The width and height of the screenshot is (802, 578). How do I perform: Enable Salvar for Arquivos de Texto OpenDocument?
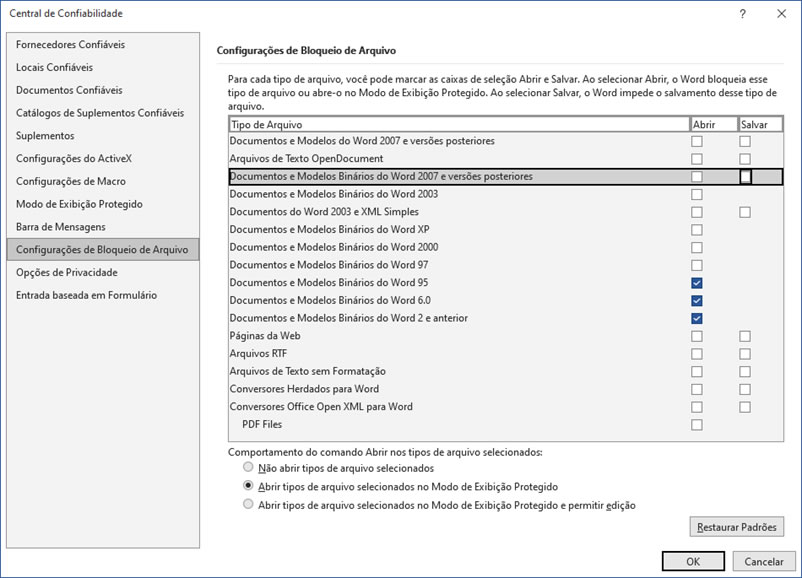point(745,159)
